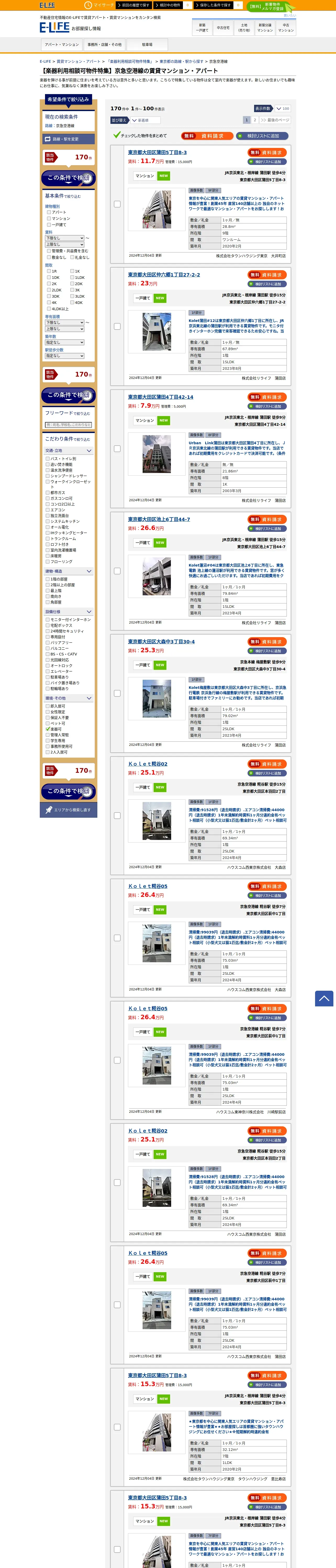Click the green check icon beside チェックした物件をまとめて

click(116, 135)
